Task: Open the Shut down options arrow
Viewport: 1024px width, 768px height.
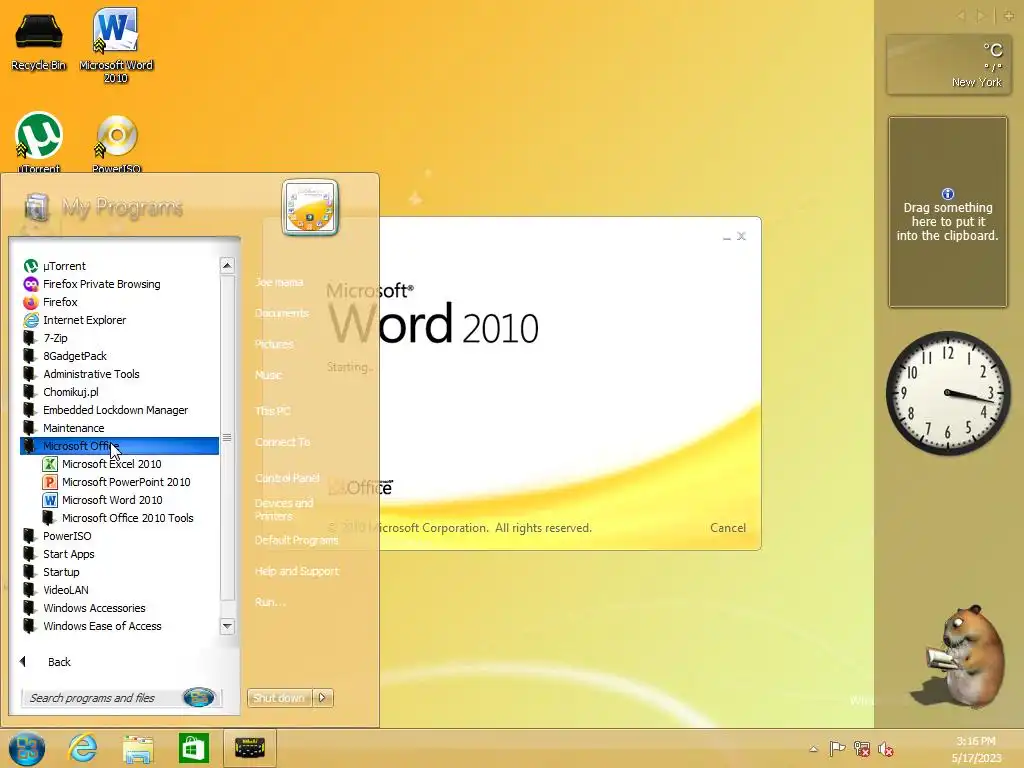Action: point(323,698)
